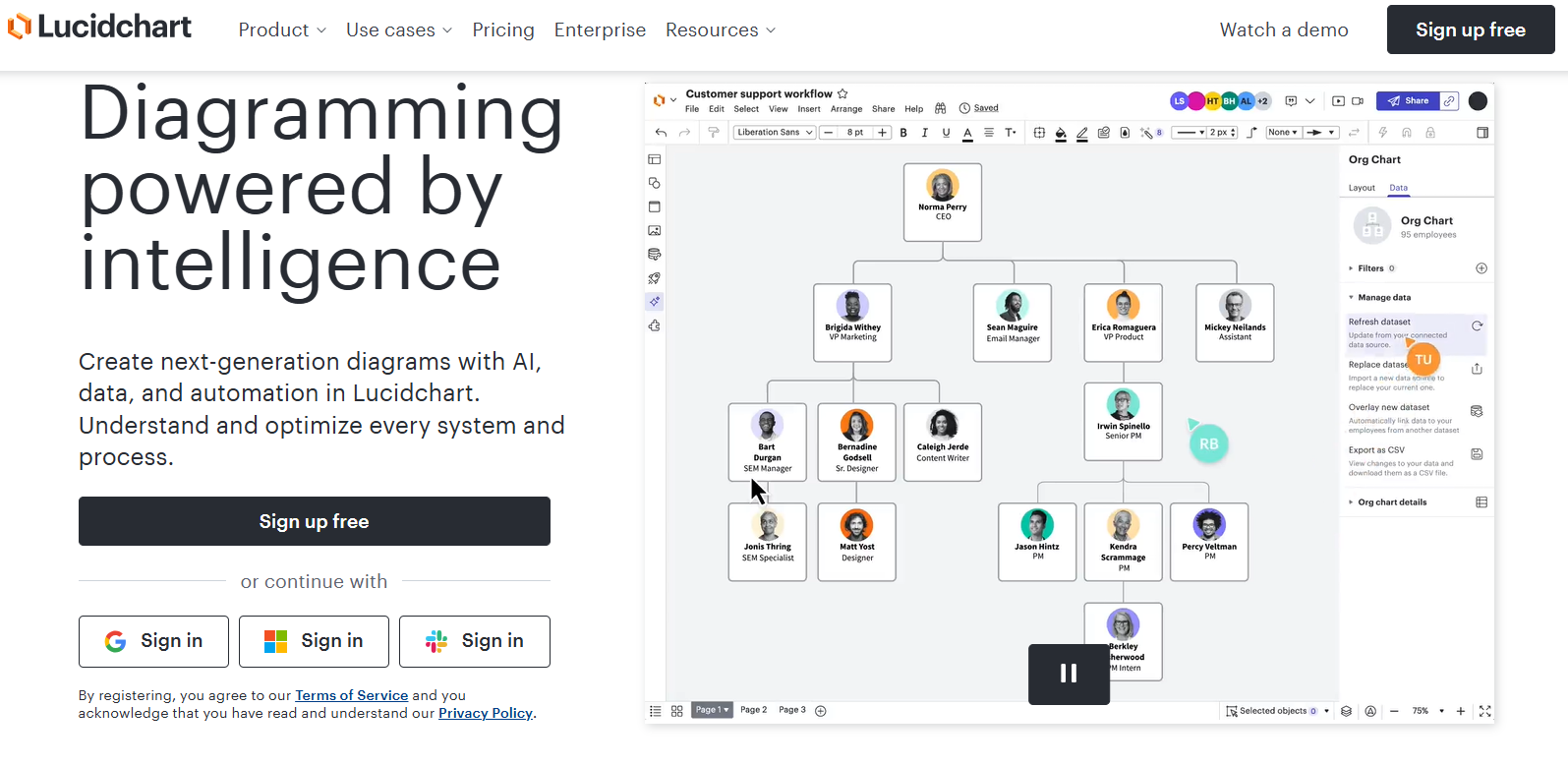The width and height of the screenshot is (1568, 766).
Task: Click the fill color bucket swatch
Action: pyautogui.click(x=1061, y=133)
